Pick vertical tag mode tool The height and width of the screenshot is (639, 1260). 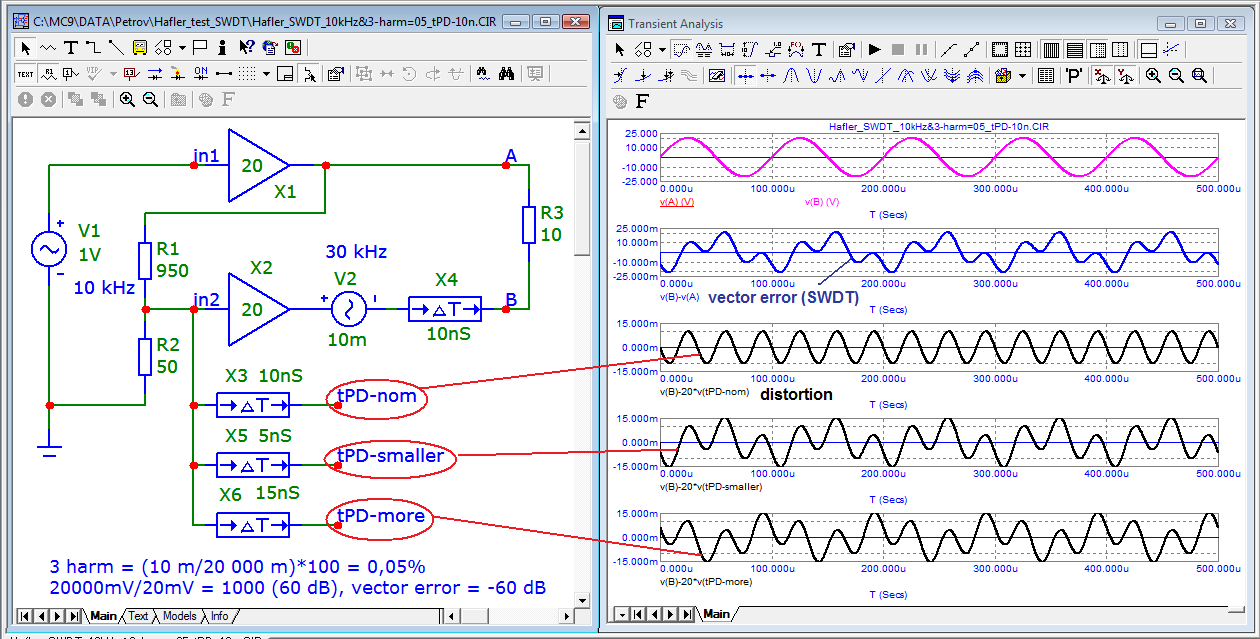point(750,50)
